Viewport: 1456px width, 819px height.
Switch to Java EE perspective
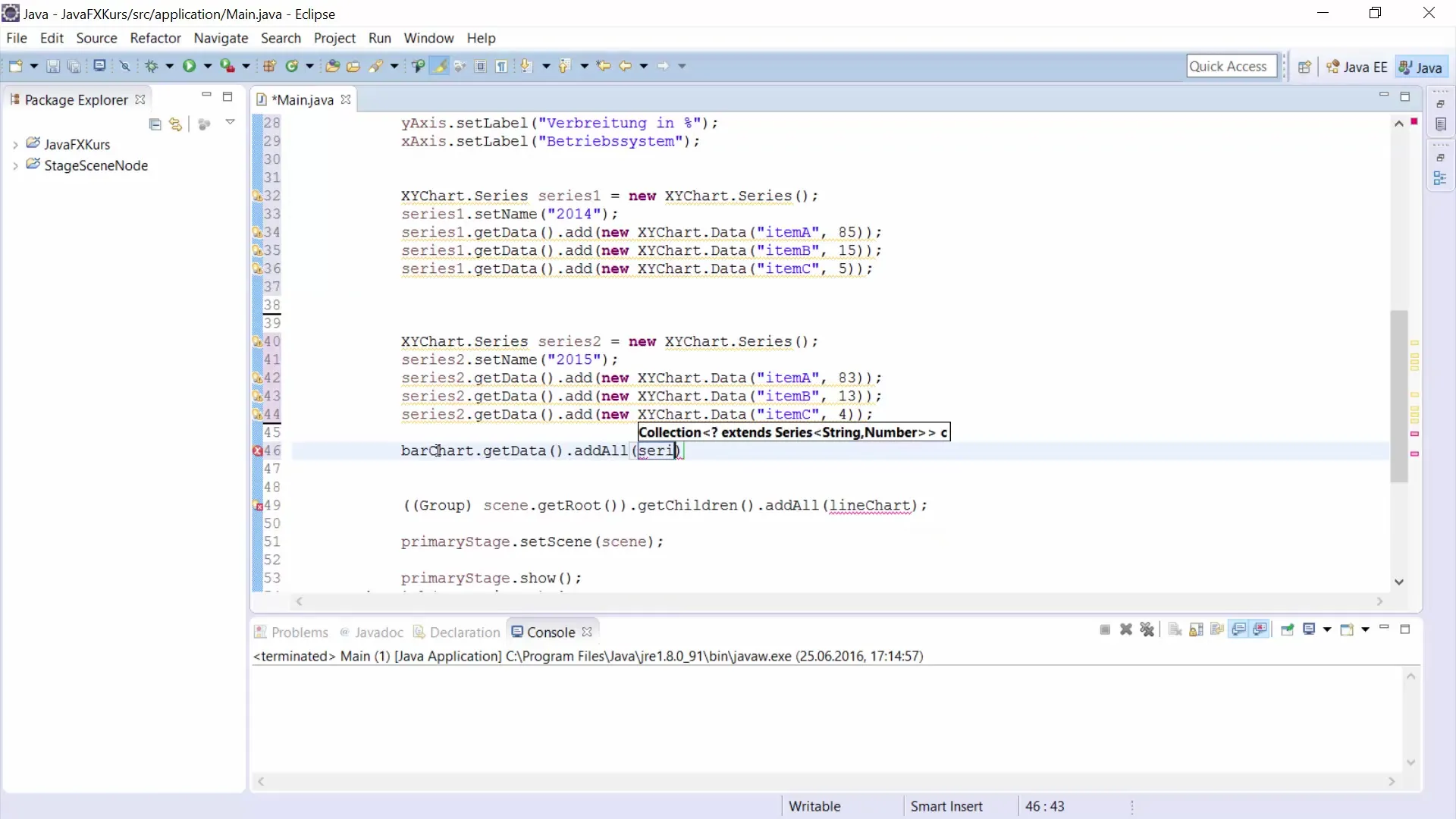coord(1357,67)
